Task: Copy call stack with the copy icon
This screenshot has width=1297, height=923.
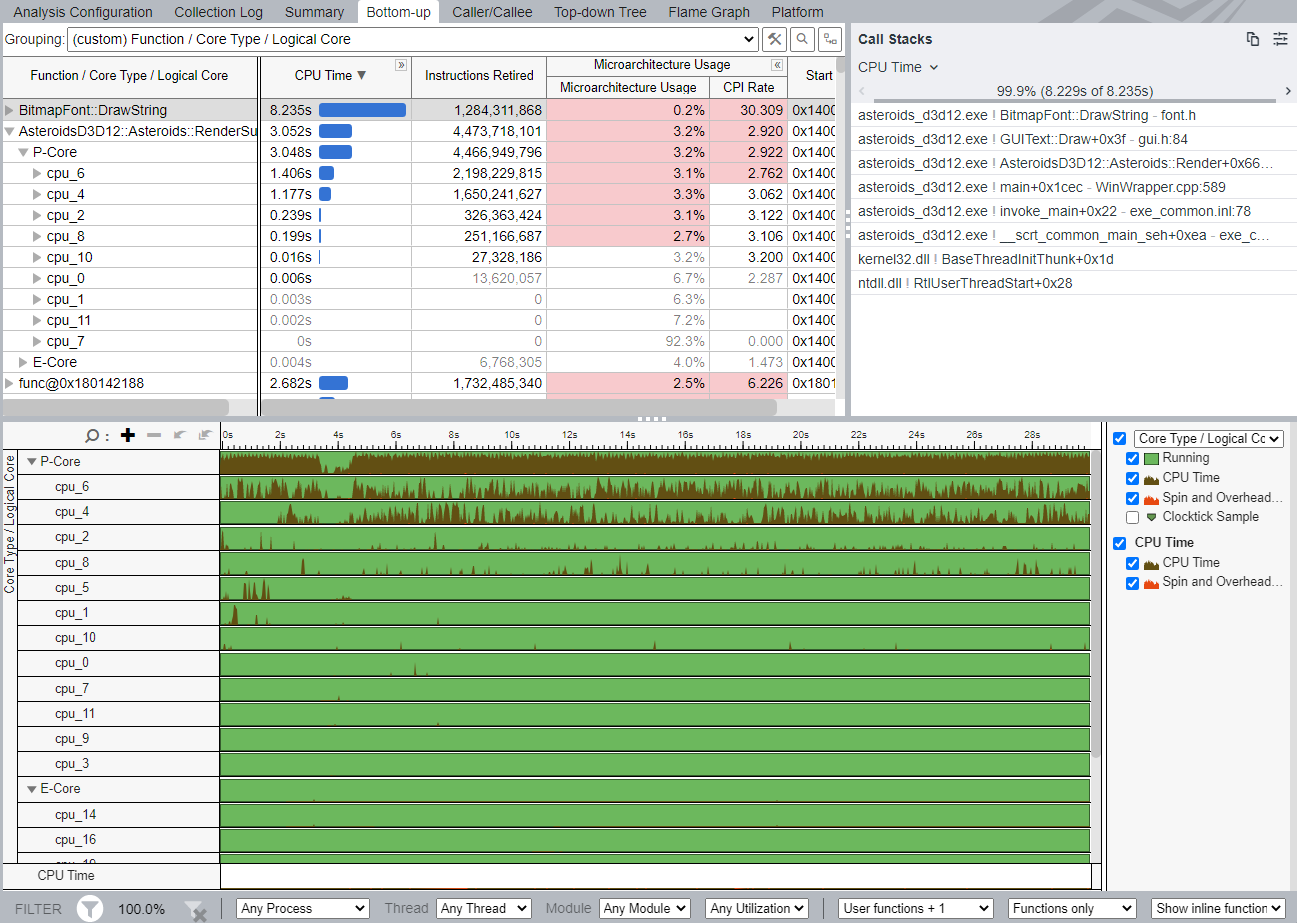Action: (1253, 39)
